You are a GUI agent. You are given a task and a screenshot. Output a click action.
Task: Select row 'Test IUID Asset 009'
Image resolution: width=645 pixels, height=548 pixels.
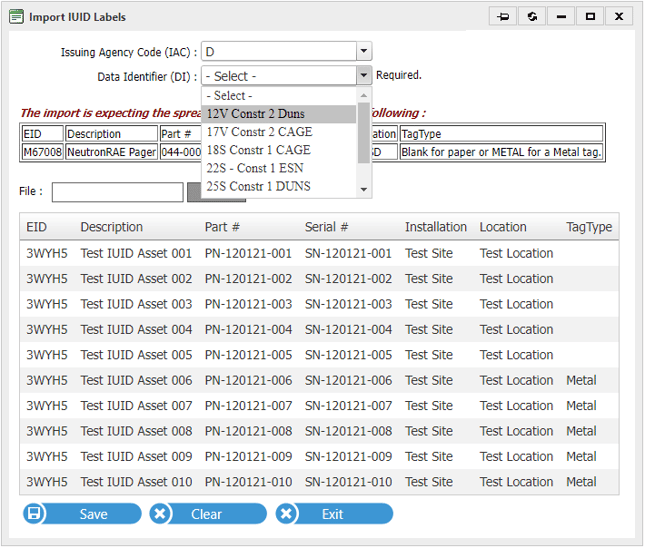click(x=319, y=456)
